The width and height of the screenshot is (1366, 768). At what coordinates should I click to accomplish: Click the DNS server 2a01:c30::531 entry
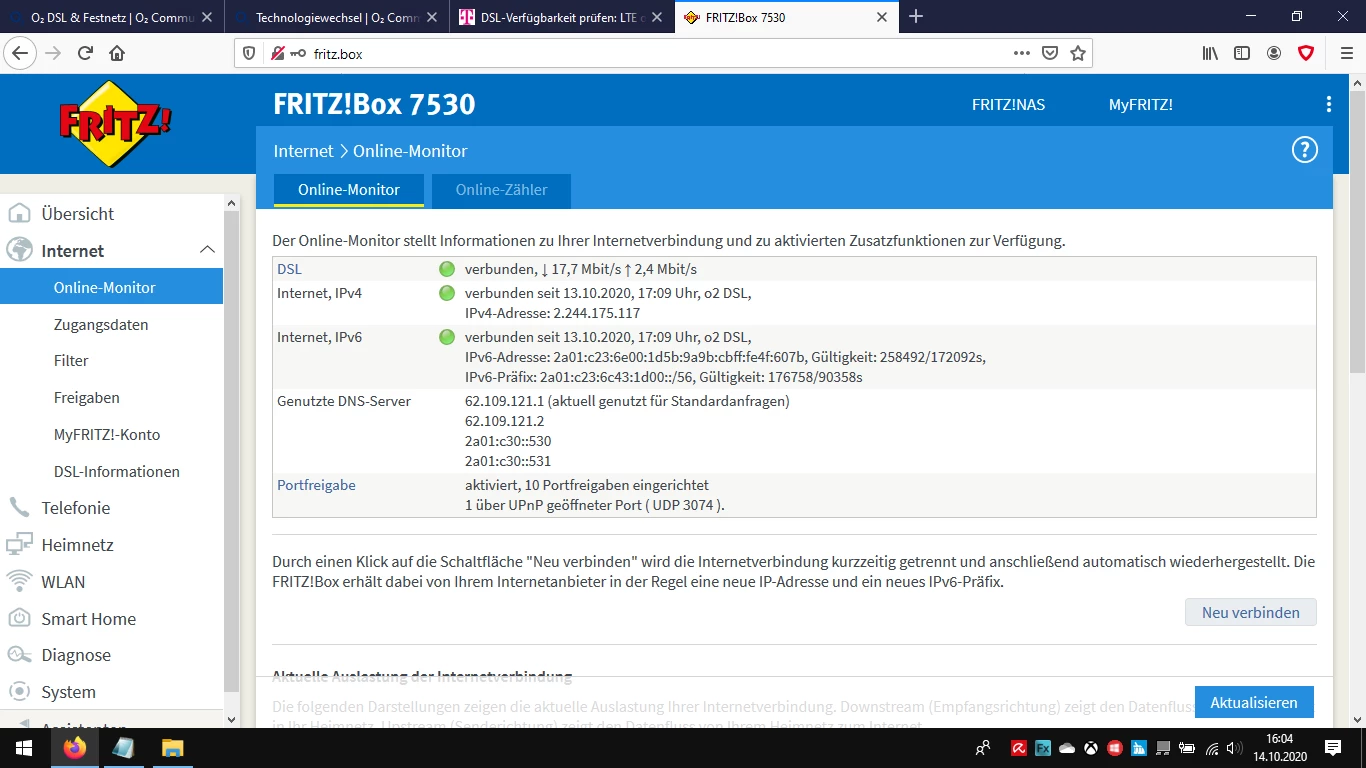(x=508, y=461)
